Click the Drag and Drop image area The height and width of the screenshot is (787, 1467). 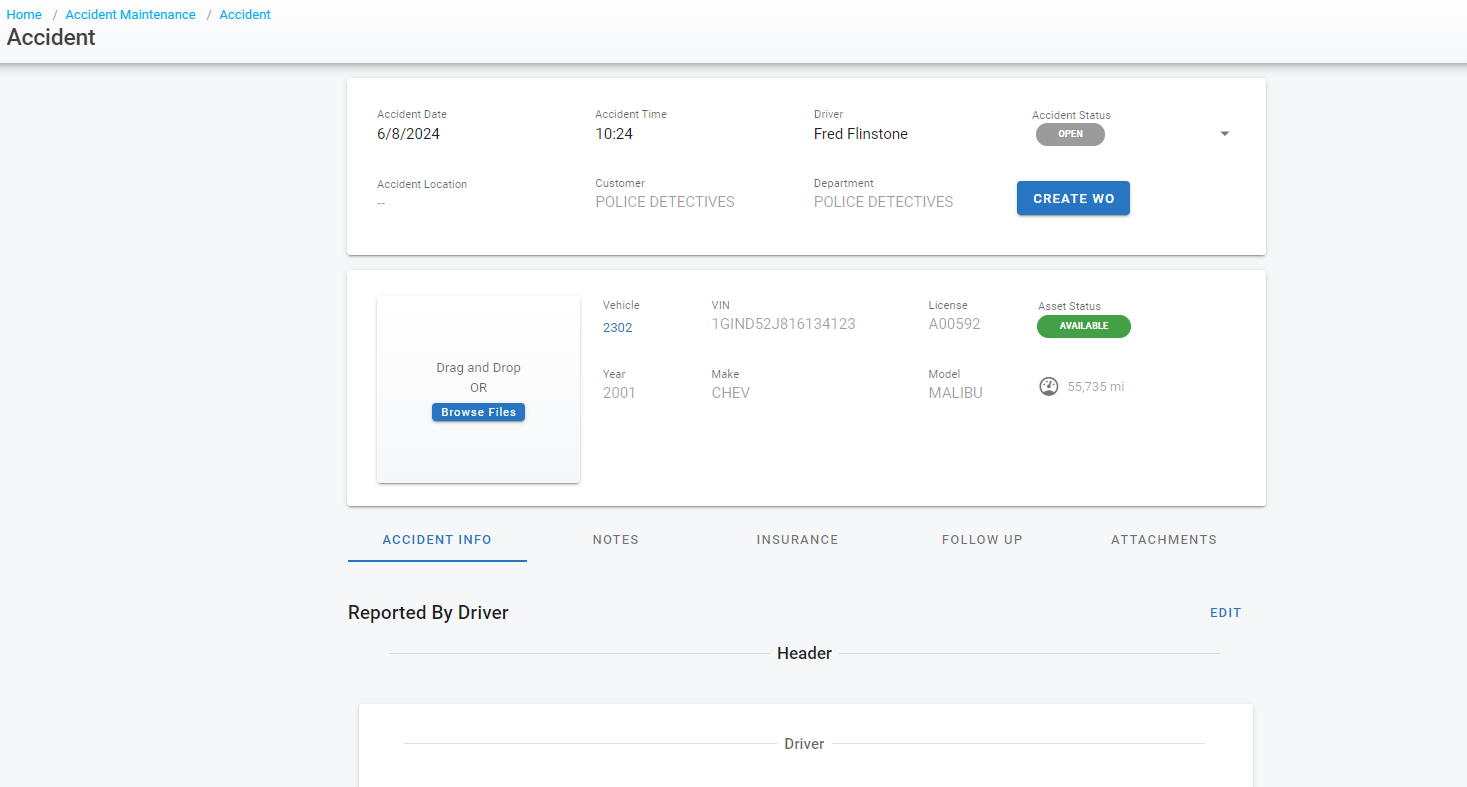coord(478,350)
